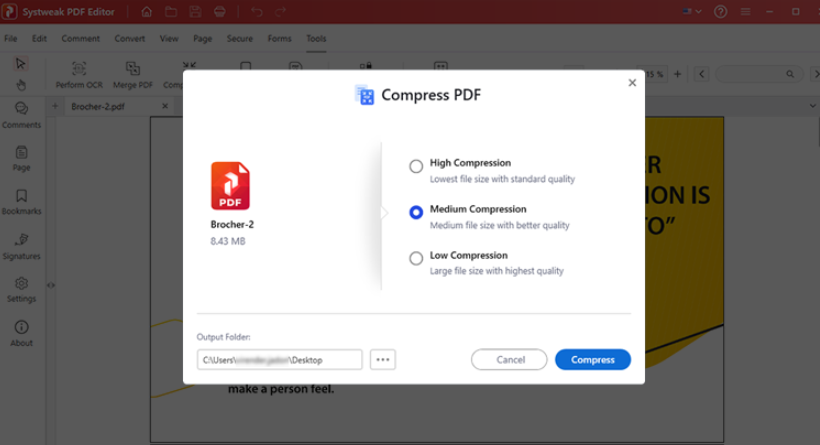Open the About sidebar item
Screen dimensions: 820x445
[x=21, y=334]
